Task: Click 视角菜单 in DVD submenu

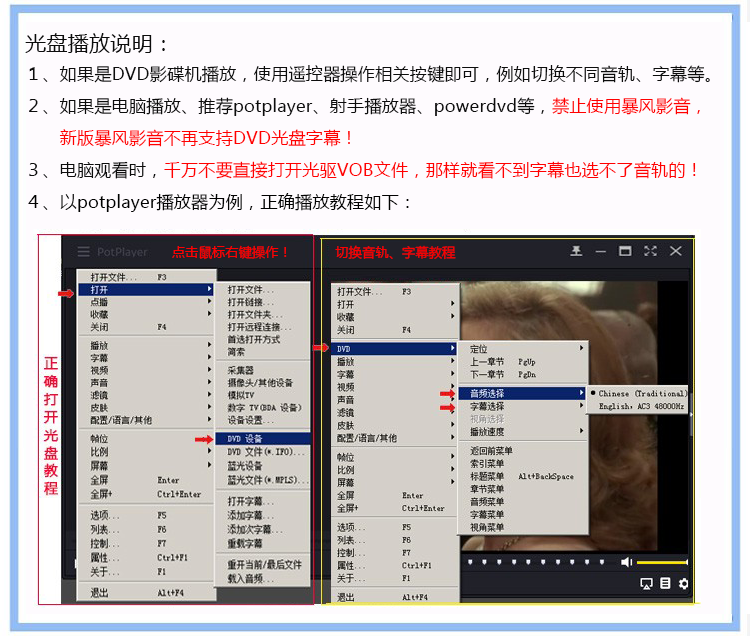Action: (522, 527)
